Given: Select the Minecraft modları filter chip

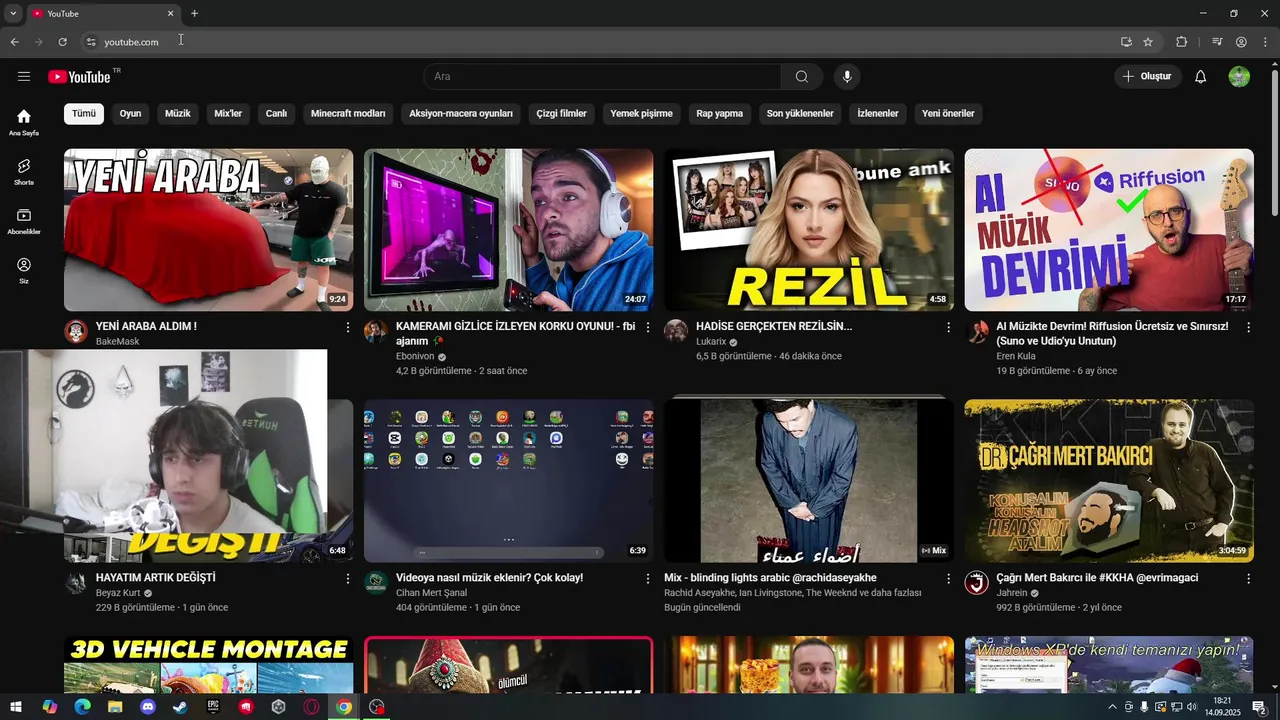Looking at the screenshot, I should (x=348, y=114).
